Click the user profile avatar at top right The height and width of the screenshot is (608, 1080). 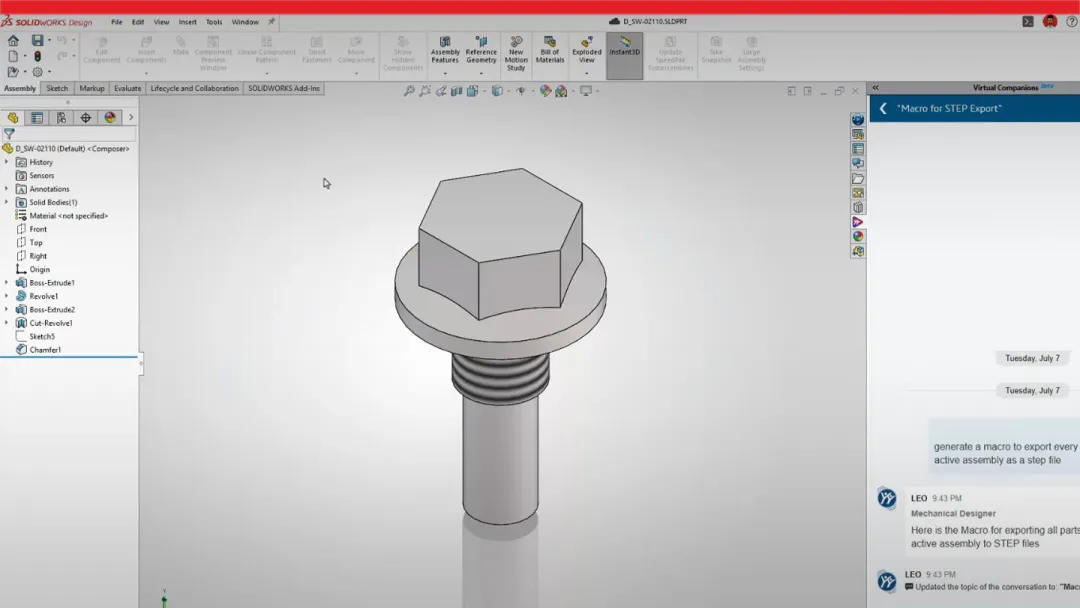[1050, 21]
